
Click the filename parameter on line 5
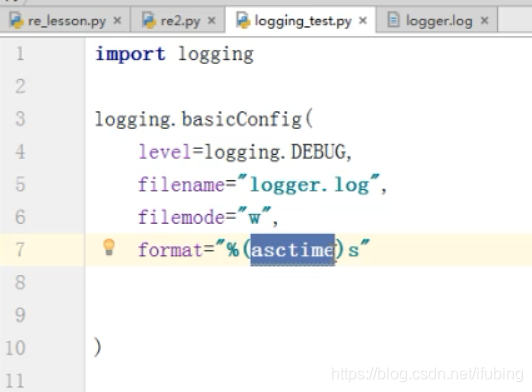[x=182, y=184]
